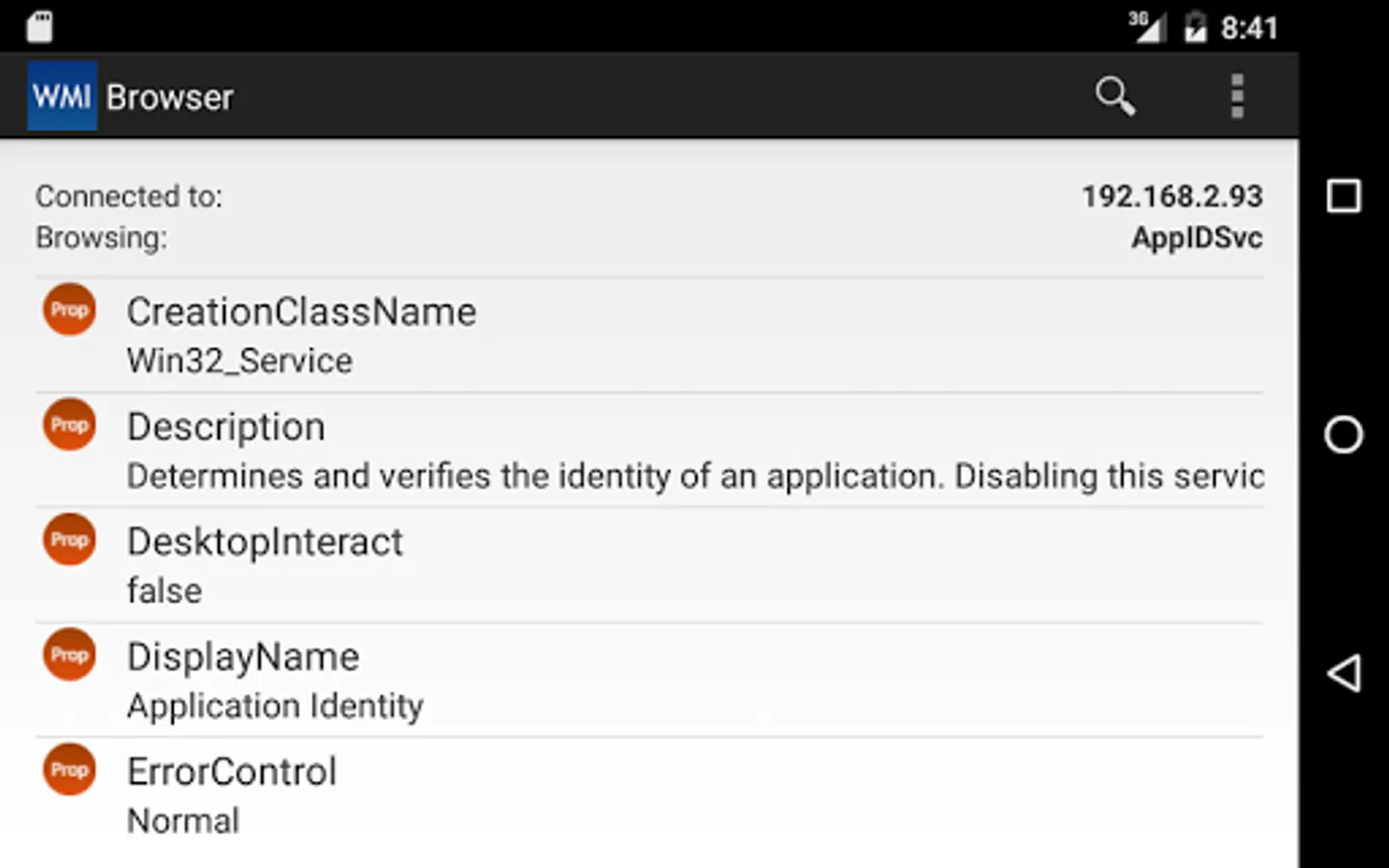Click the Prop icon beside CreationClassName
Image resolution: width=1389 pixels, height=868 pixels.
click(x=69, y=310)
